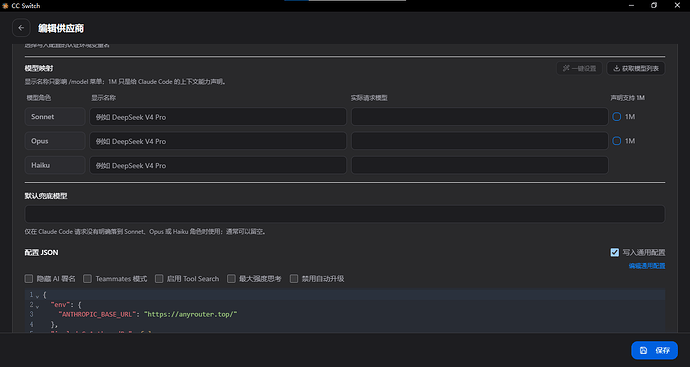Restore down the CC Switch window

[x=654, y=6]
